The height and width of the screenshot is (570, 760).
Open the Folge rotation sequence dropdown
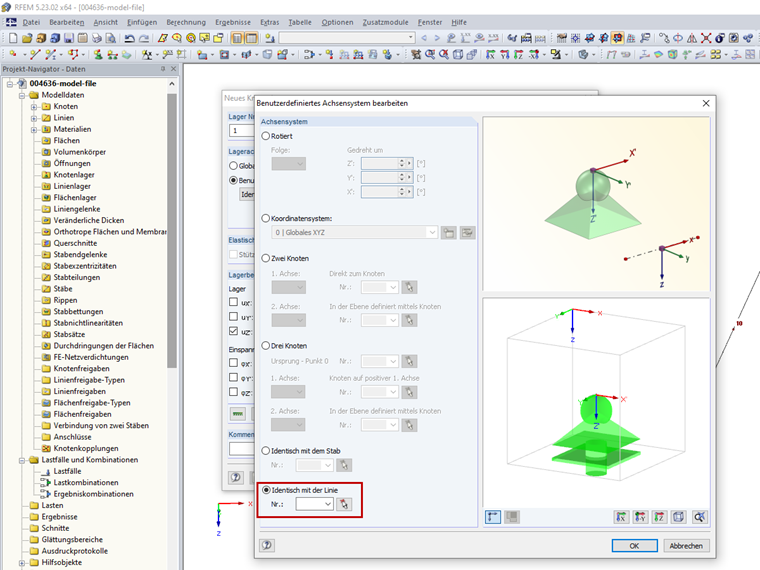(x=289, y=164)
